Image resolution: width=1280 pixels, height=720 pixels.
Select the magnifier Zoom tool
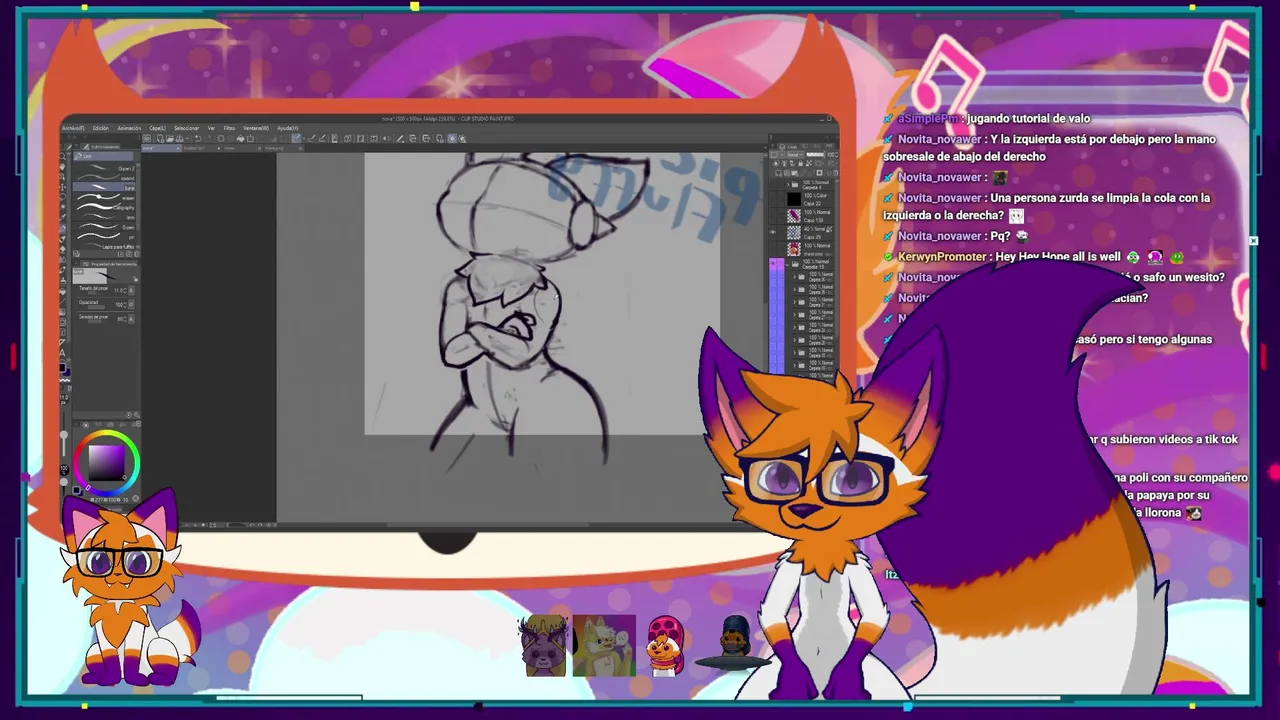click(63, 156)
